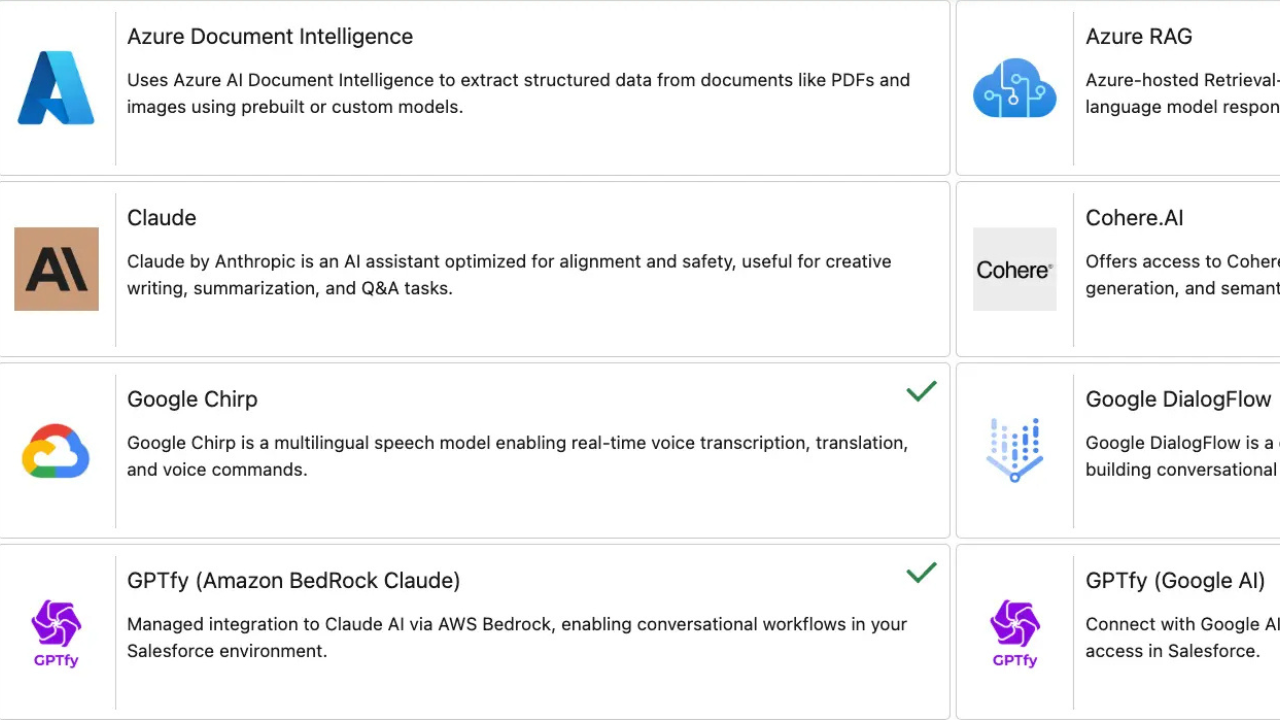The image size is (1280, 720).
Task: Select the Google Chirp title
Action: coord(192,399)
